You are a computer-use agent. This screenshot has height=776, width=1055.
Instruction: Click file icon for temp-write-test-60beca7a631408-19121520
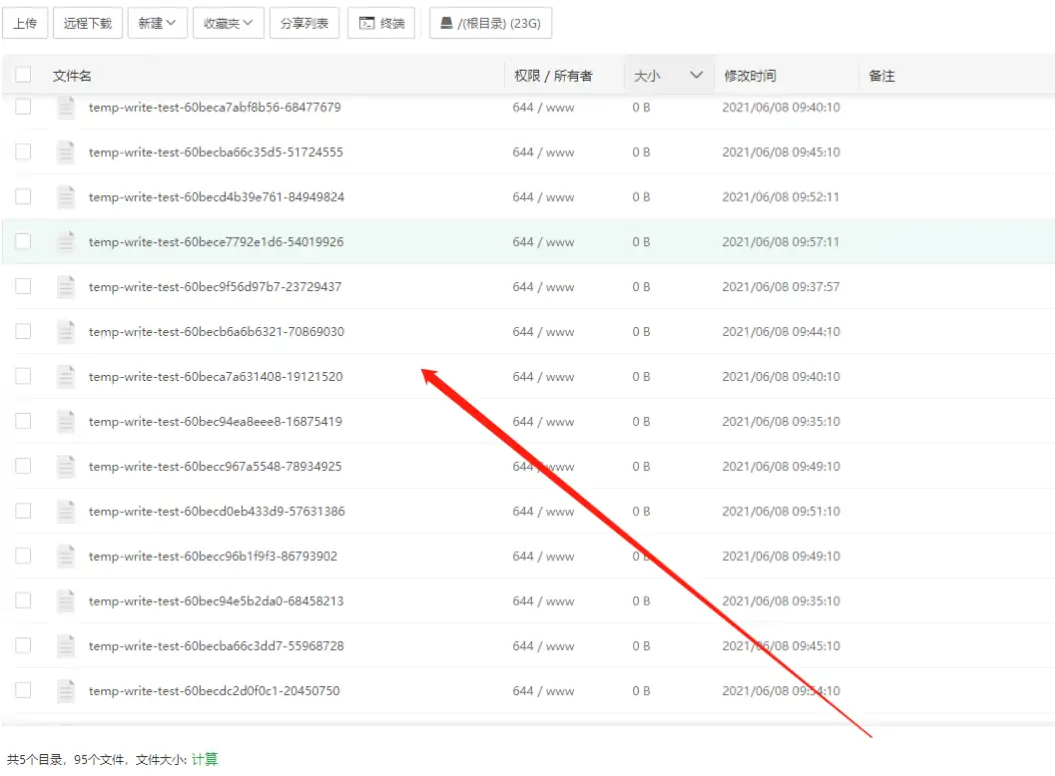66,376
